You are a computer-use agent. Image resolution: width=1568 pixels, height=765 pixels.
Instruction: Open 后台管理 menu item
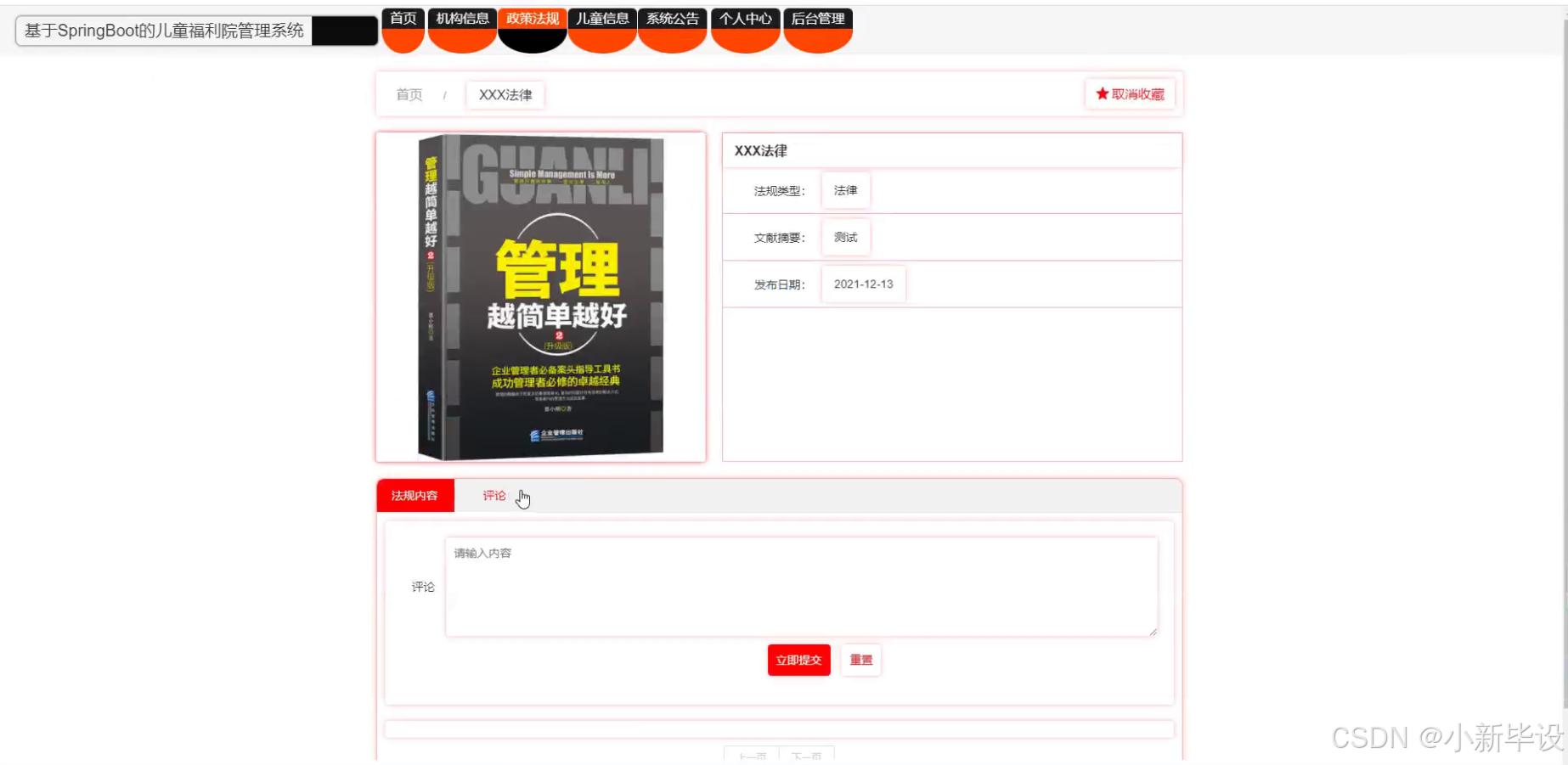[x=818, y=20]
